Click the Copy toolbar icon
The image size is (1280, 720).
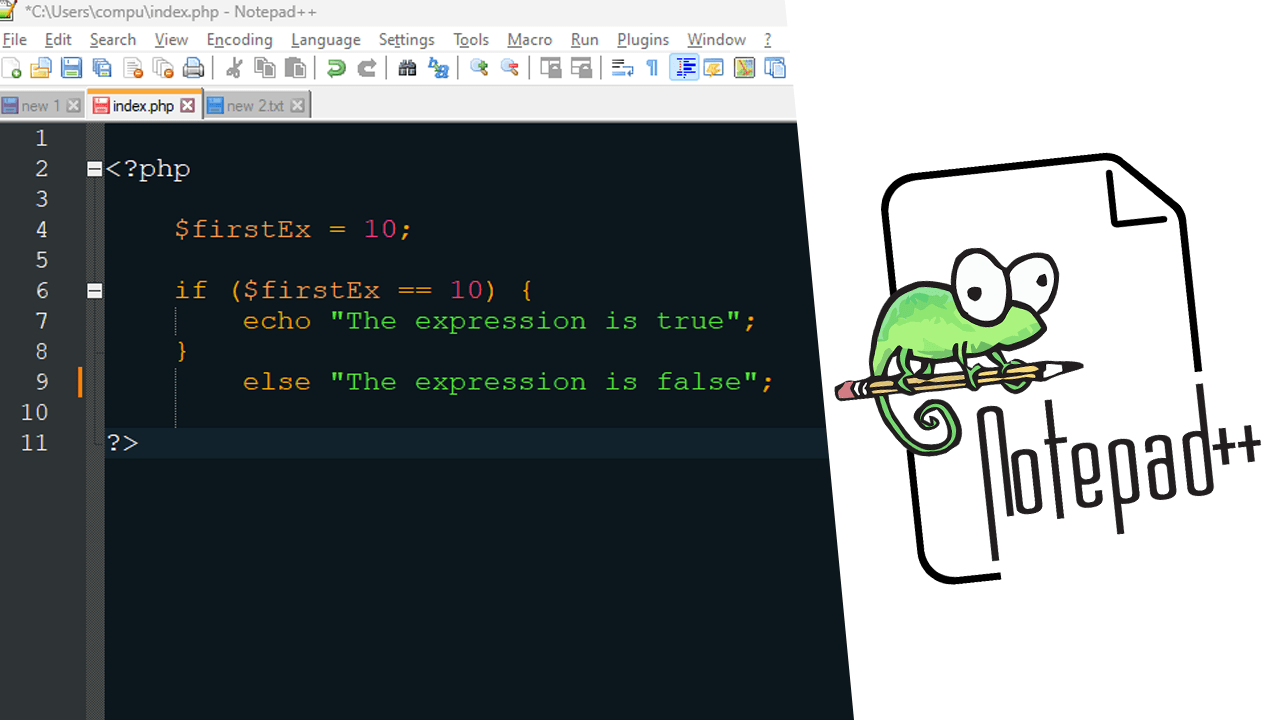click(x=265, y=68)
